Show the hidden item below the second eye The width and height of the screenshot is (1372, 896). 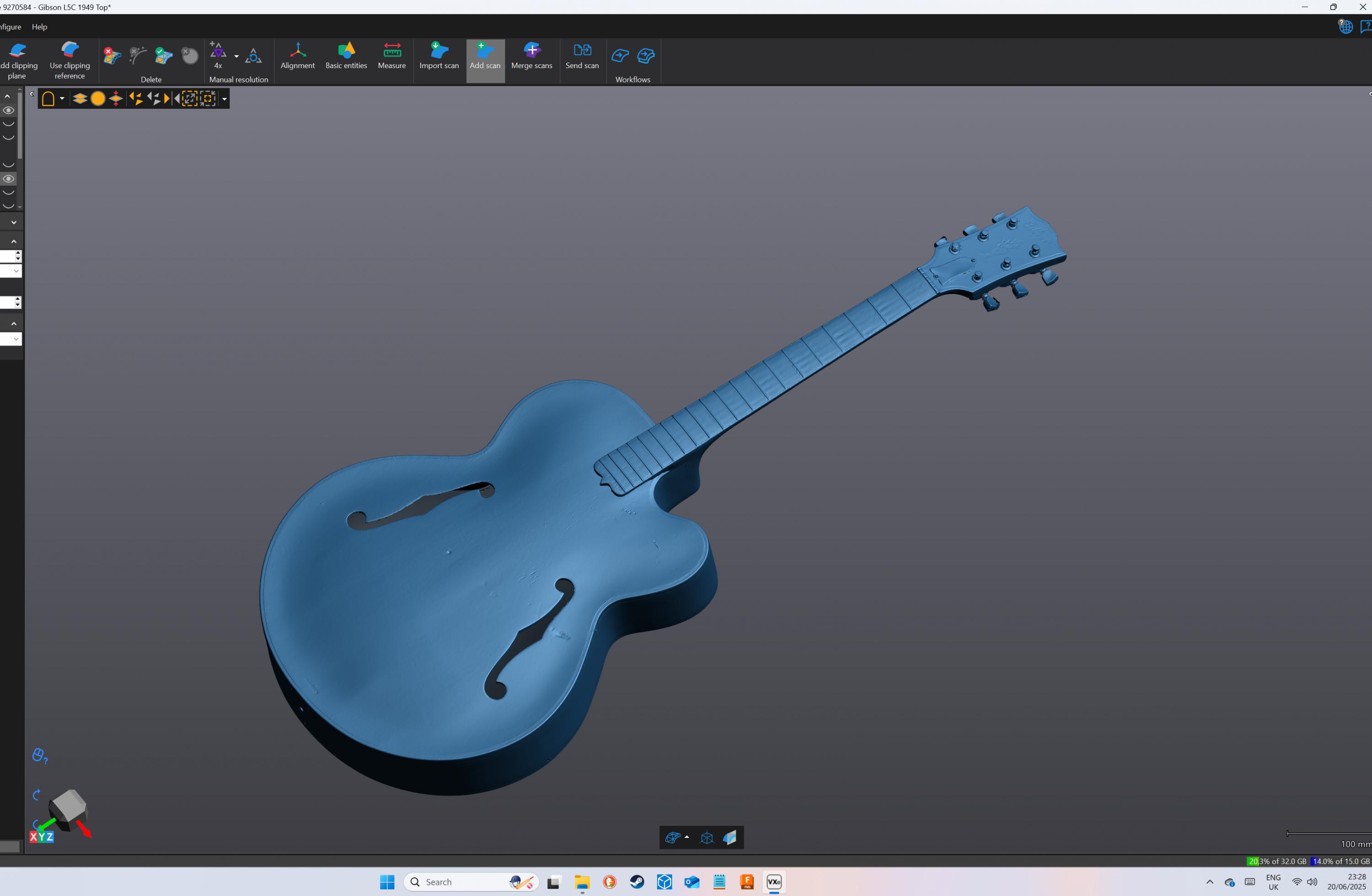(x=8, y=192)
